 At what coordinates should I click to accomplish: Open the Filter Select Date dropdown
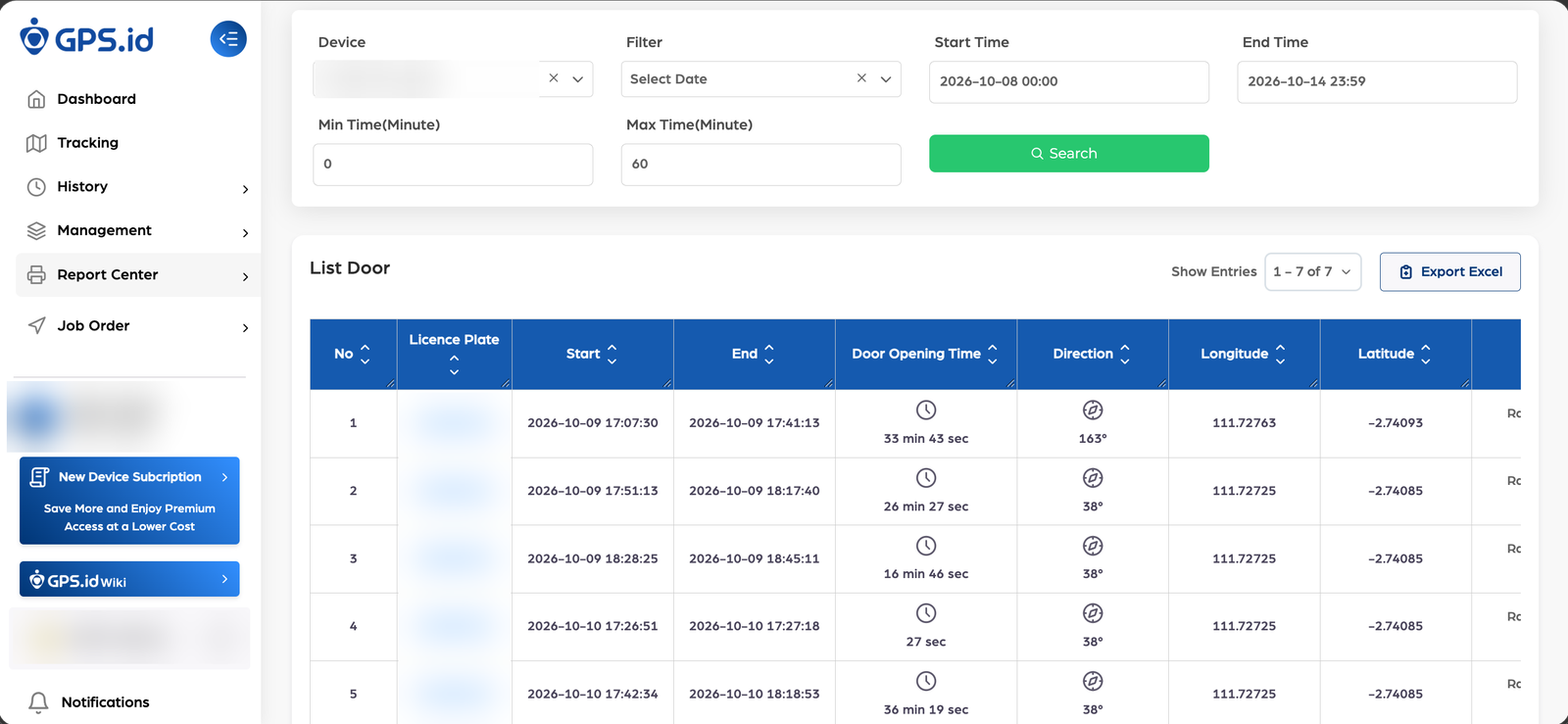coord(886,79)
